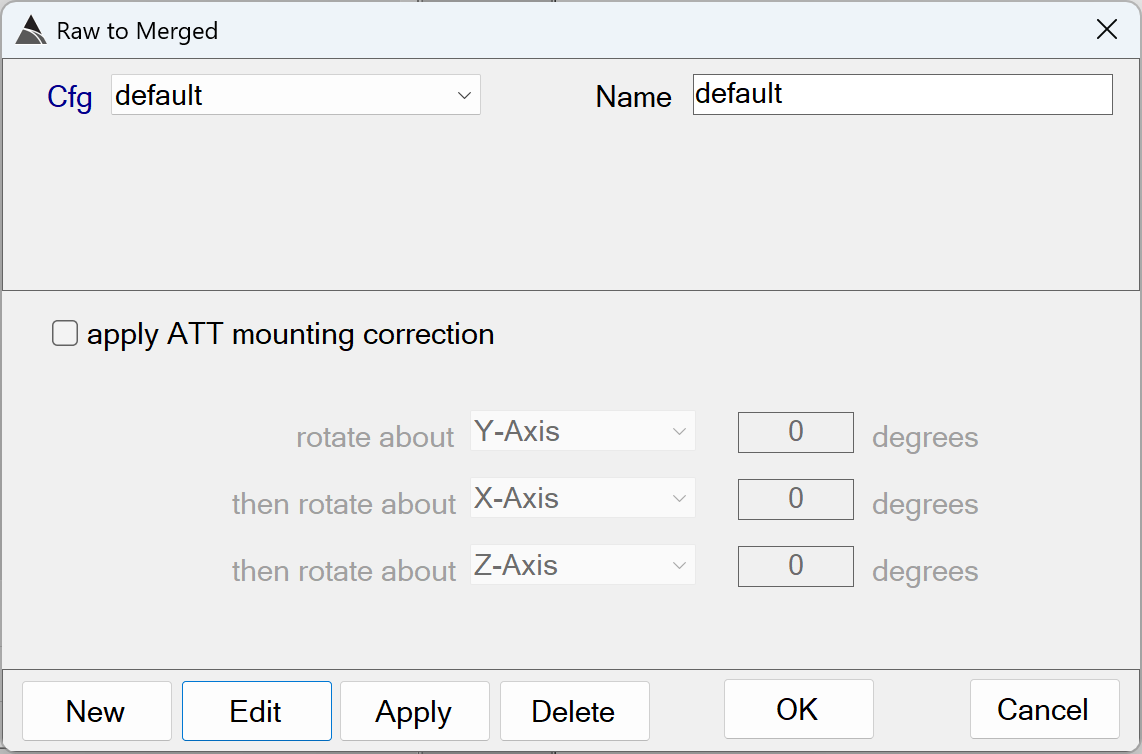Click the Name label beside the text field
Image resolution: width=1142 pixels, height=754 pixels.
coord(633,97)
